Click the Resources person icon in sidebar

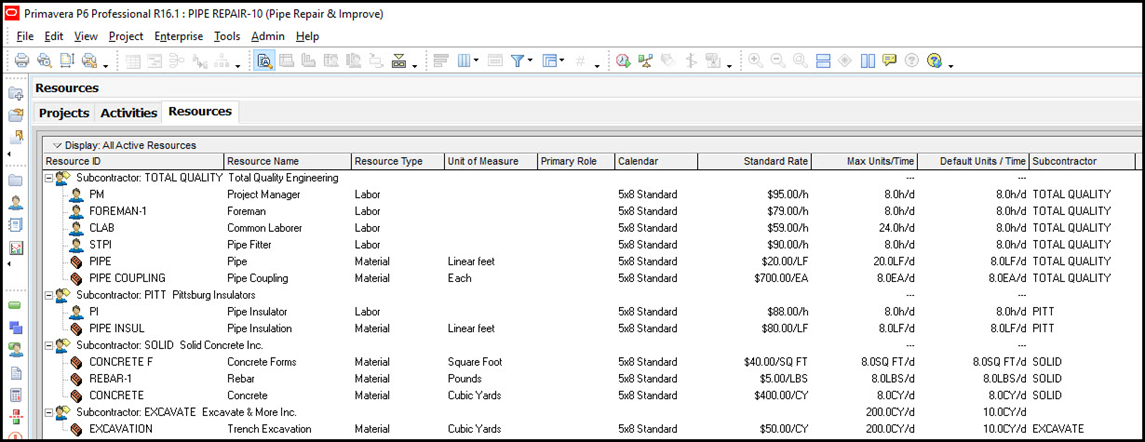[15, 202]
